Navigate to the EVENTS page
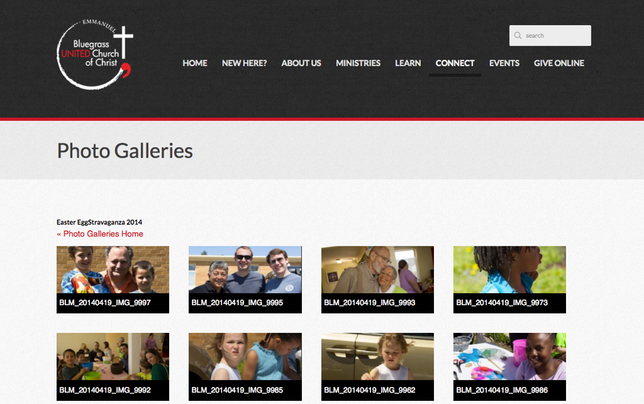This screenshot has height=404, width=644. [504, 63]
